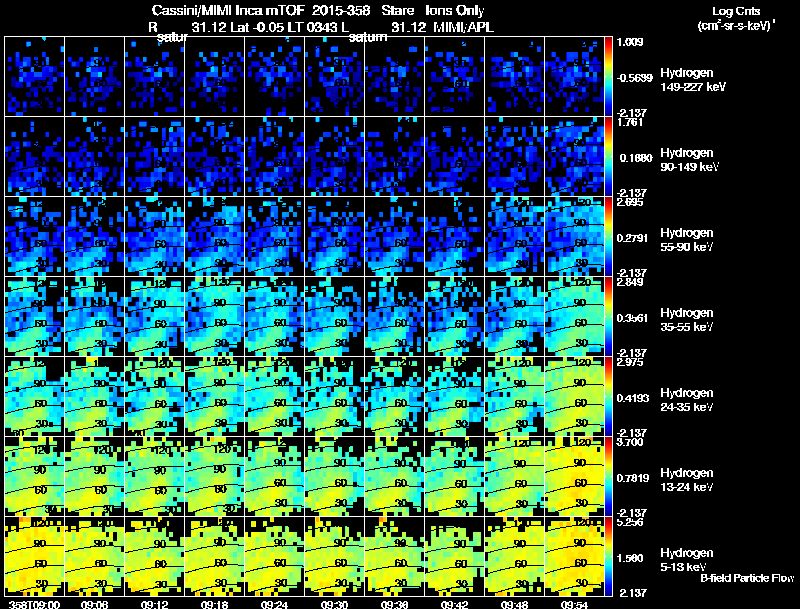
Task: Click the '09:42' time axis label
Action: (x=455, y=604)
